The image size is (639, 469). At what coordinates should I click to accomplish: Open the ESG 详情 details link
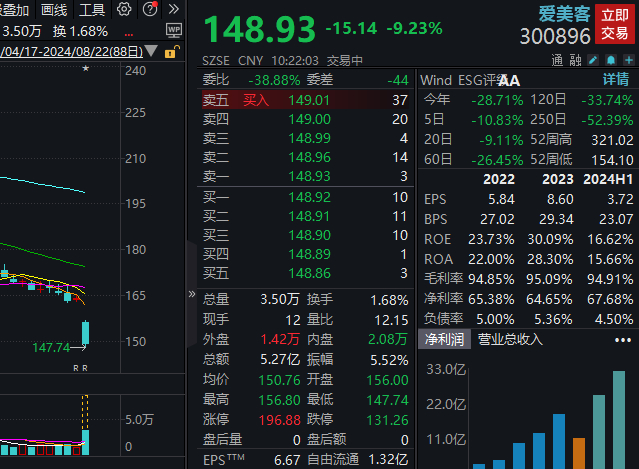click(616, 79)
